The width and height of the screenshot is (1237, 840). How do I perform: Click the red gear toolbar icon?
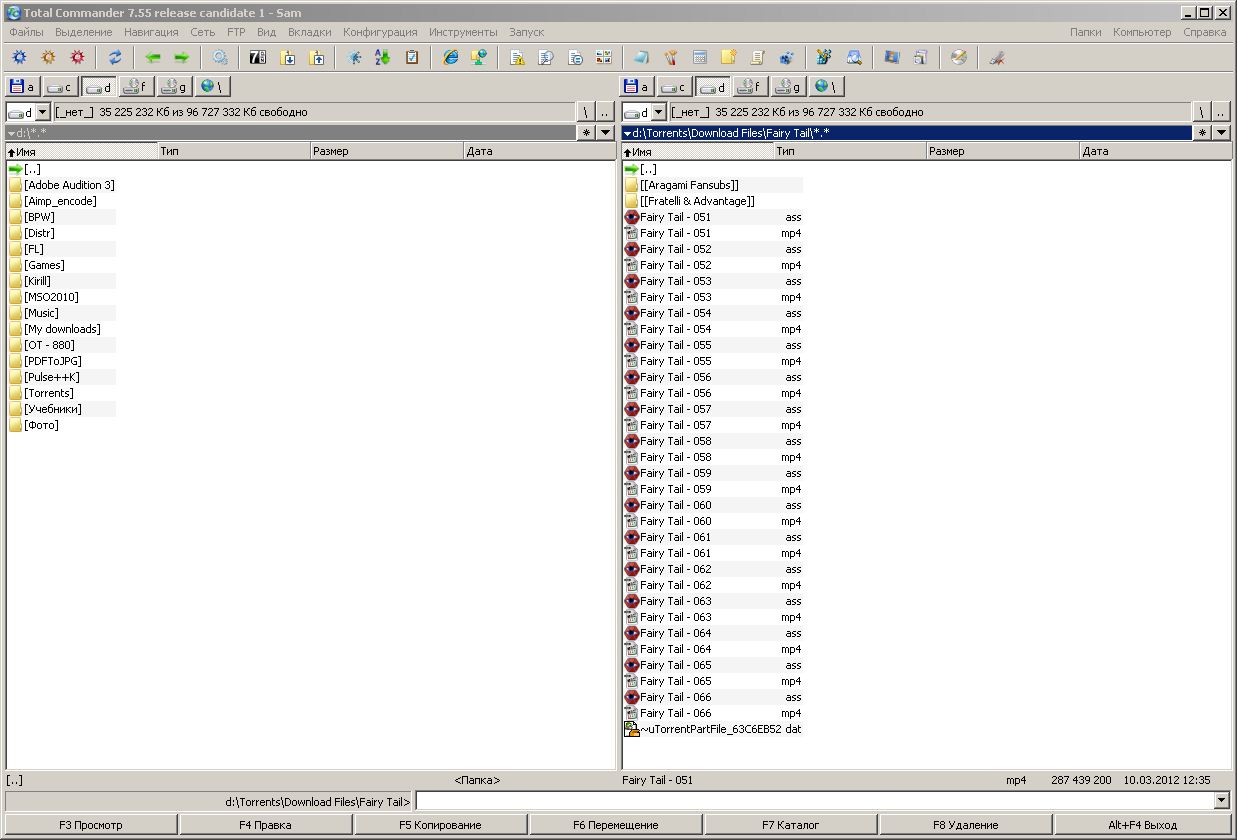(77, 58)
